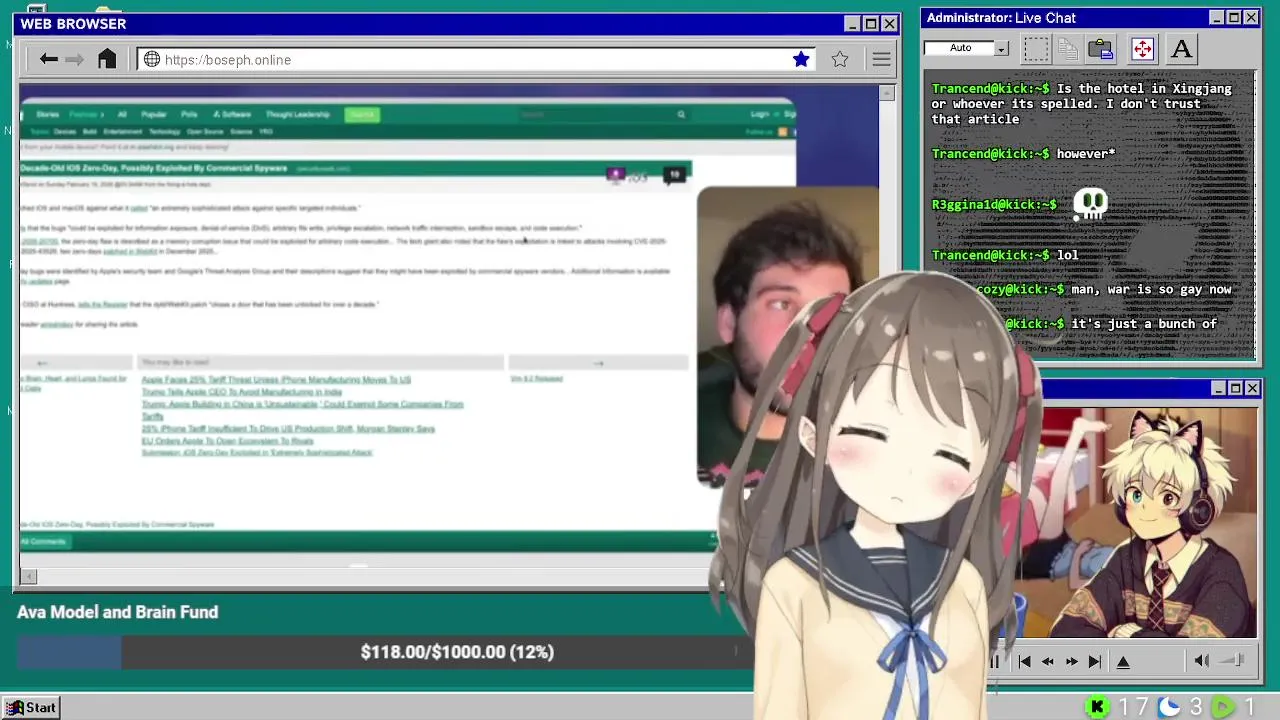Screen dimensions: 1280x720
Task: Click the copy pages icon in Live Chat
Action: point(1068,48)
